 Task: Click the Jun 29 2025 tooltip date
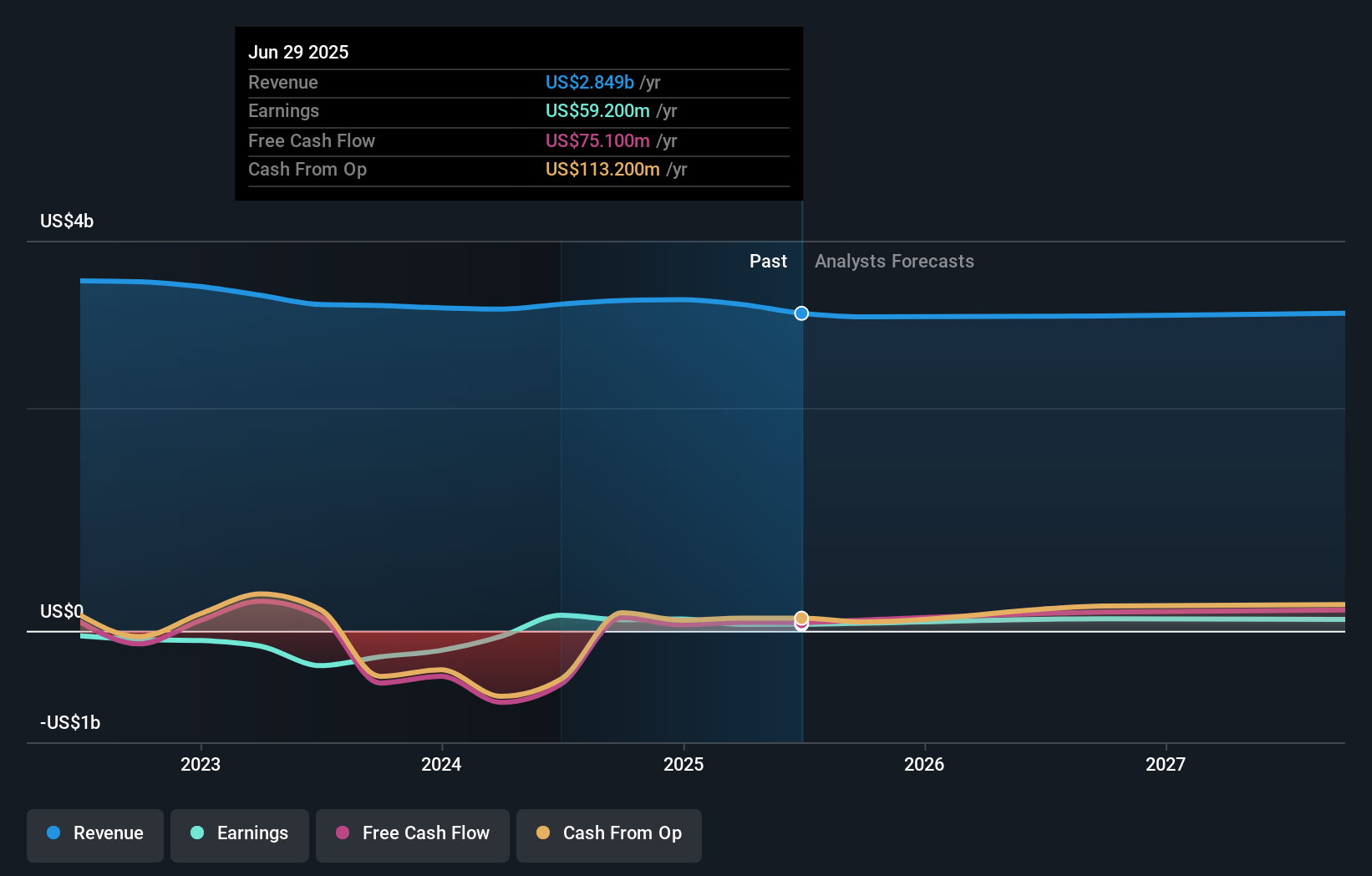pyautogui.click(x=298, y=52)
